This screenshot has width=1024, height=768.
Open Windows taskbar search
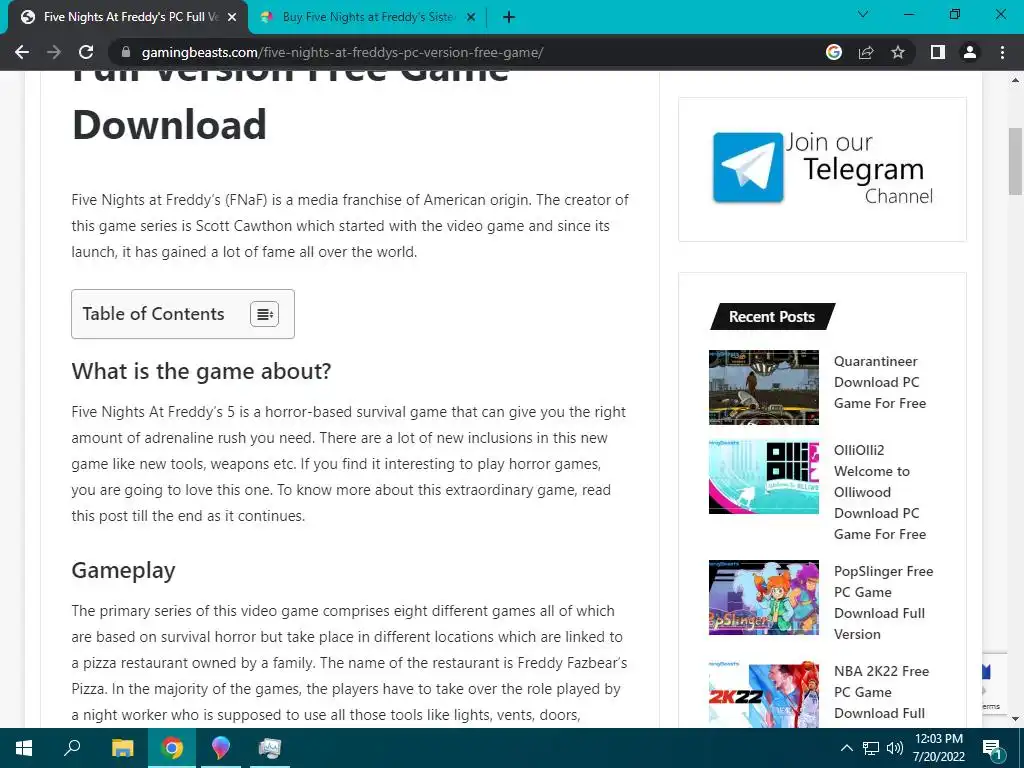pos(72,748)
